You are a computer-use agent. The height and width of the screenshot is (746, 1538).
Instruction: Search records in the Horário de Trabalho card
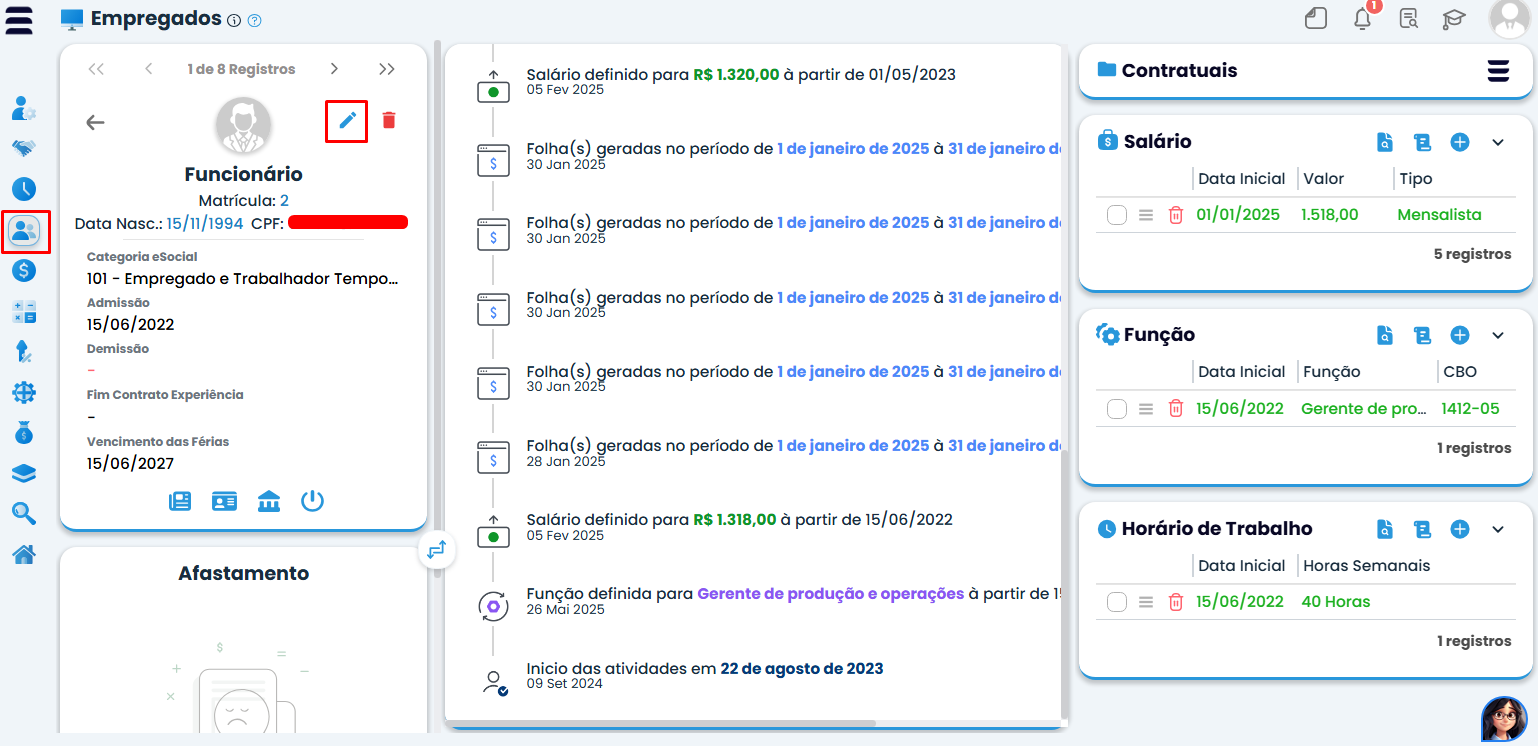point(1384,529)
